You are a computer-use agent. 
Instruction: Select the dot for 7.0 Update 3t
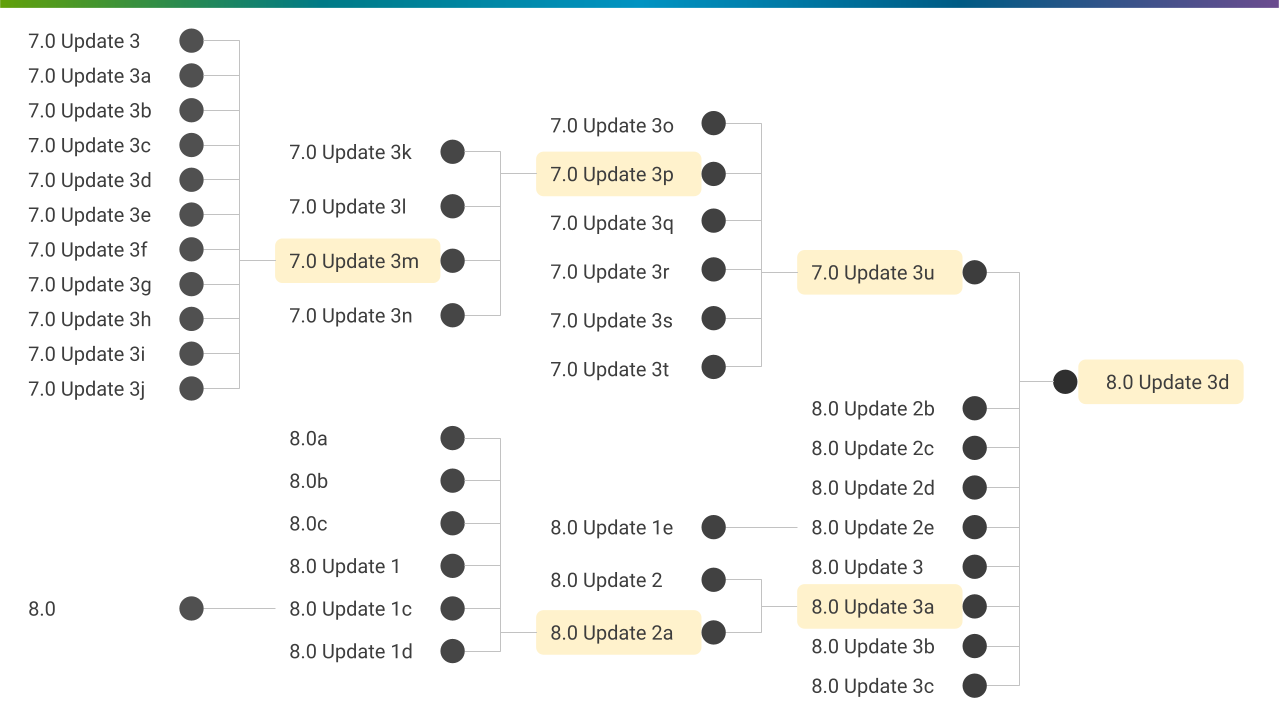(x=713, y=367)
